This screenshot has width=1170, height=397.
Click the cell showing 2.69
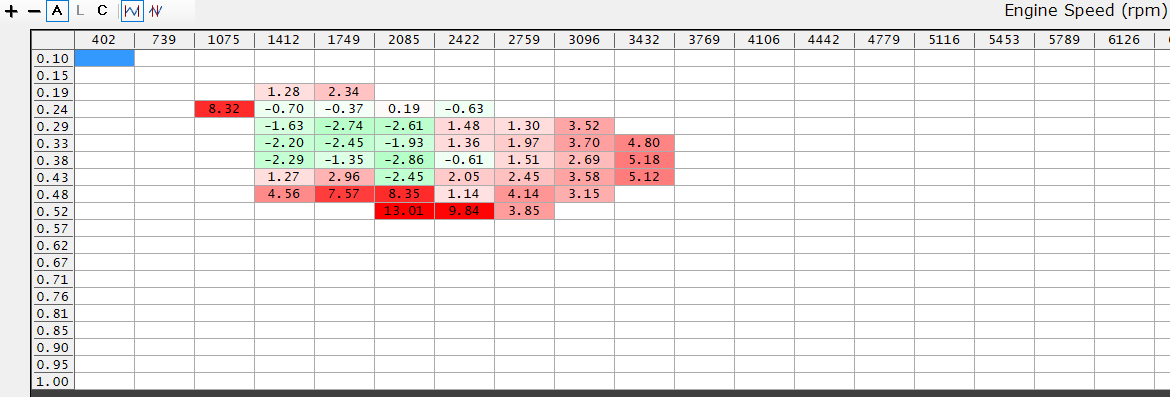(x=584, y=160)
